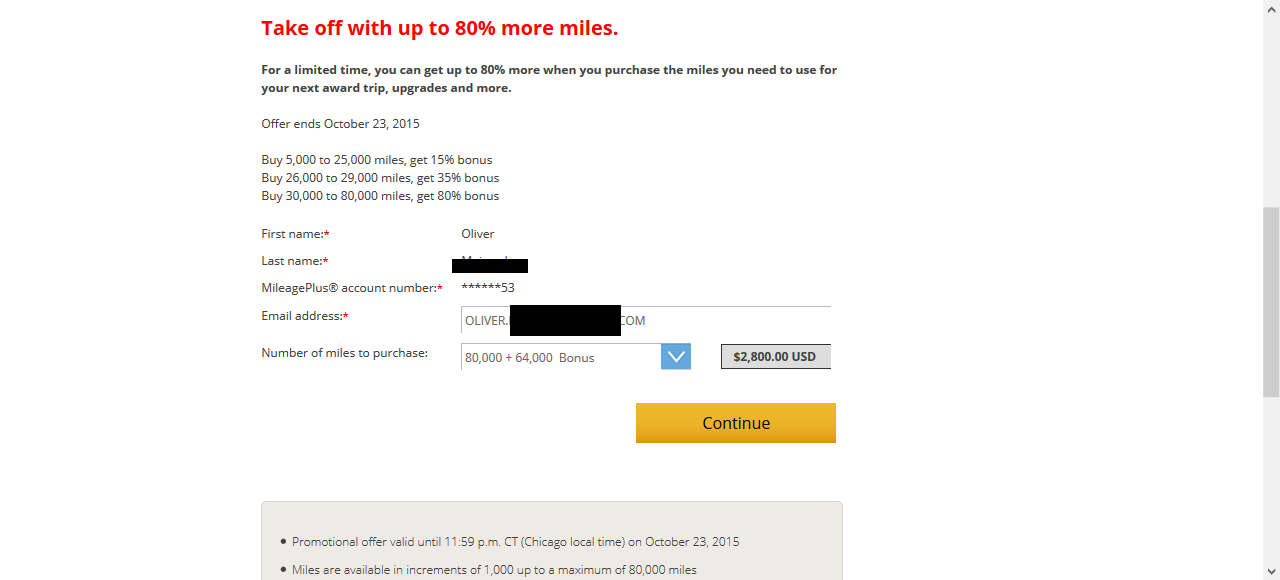Click the "get 80% bonus" offer line
The image size is (1280, 580).
(x=380, y=196)
